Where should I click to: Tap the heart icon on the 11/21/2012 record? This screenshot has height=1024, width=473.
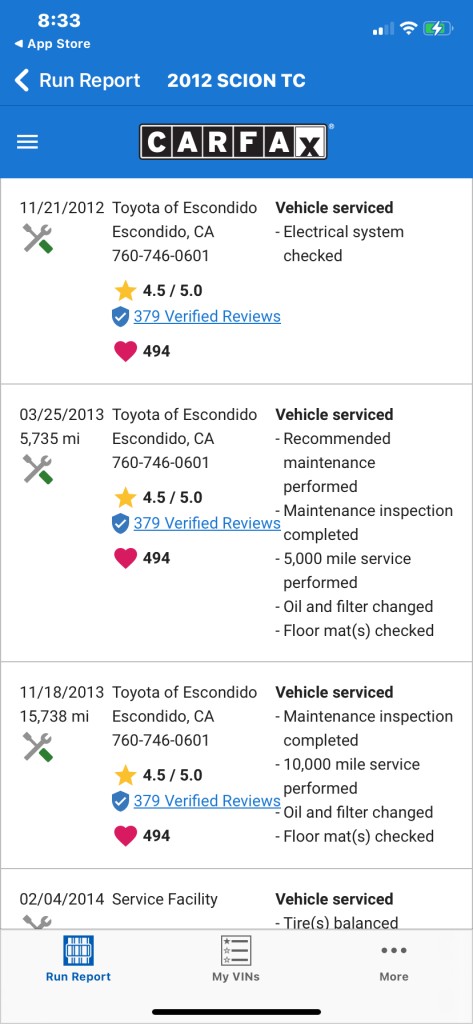(125, 351)
